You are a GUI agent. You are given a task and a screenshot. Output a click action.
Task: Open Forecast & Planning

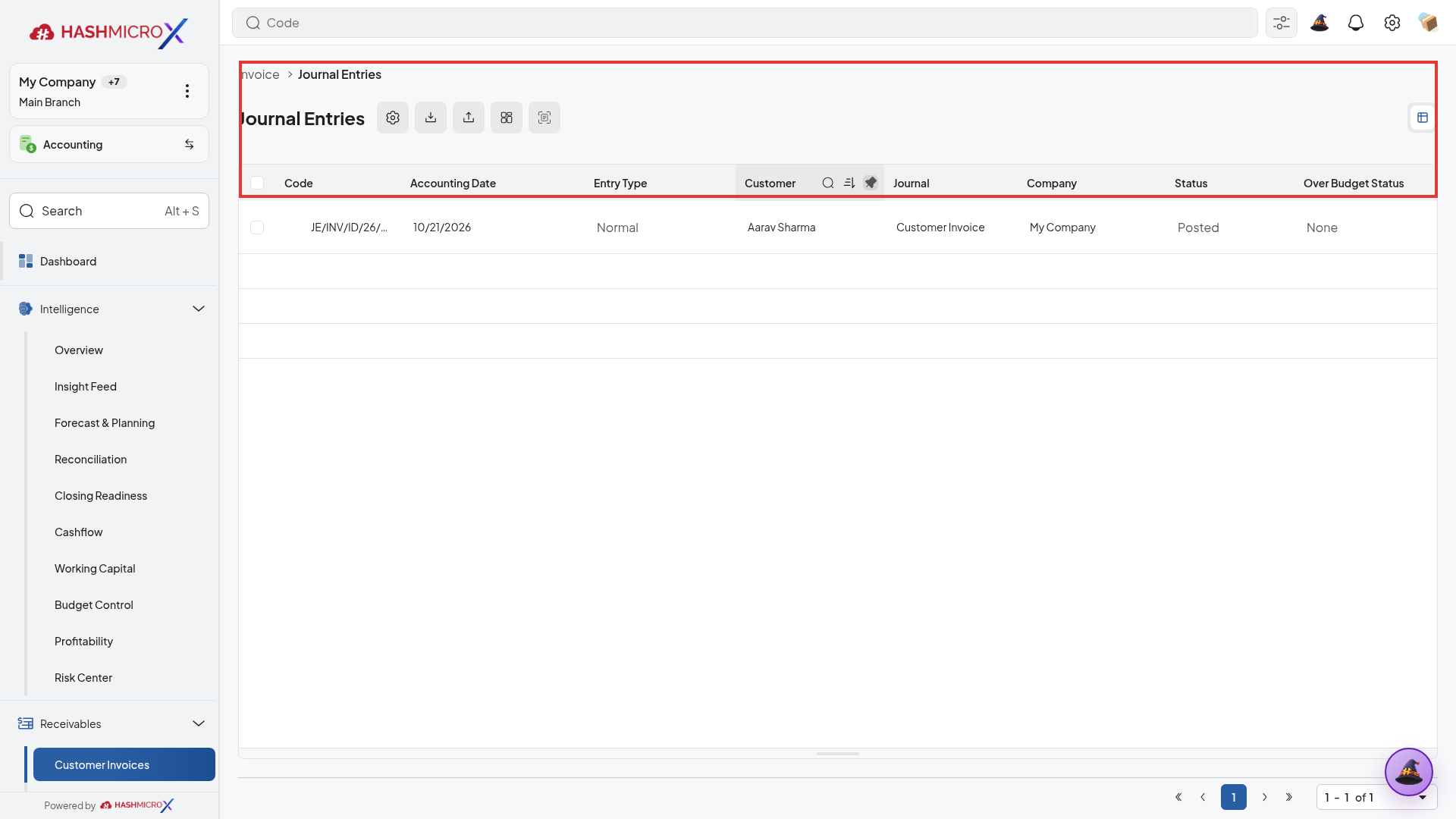(105, 423)
